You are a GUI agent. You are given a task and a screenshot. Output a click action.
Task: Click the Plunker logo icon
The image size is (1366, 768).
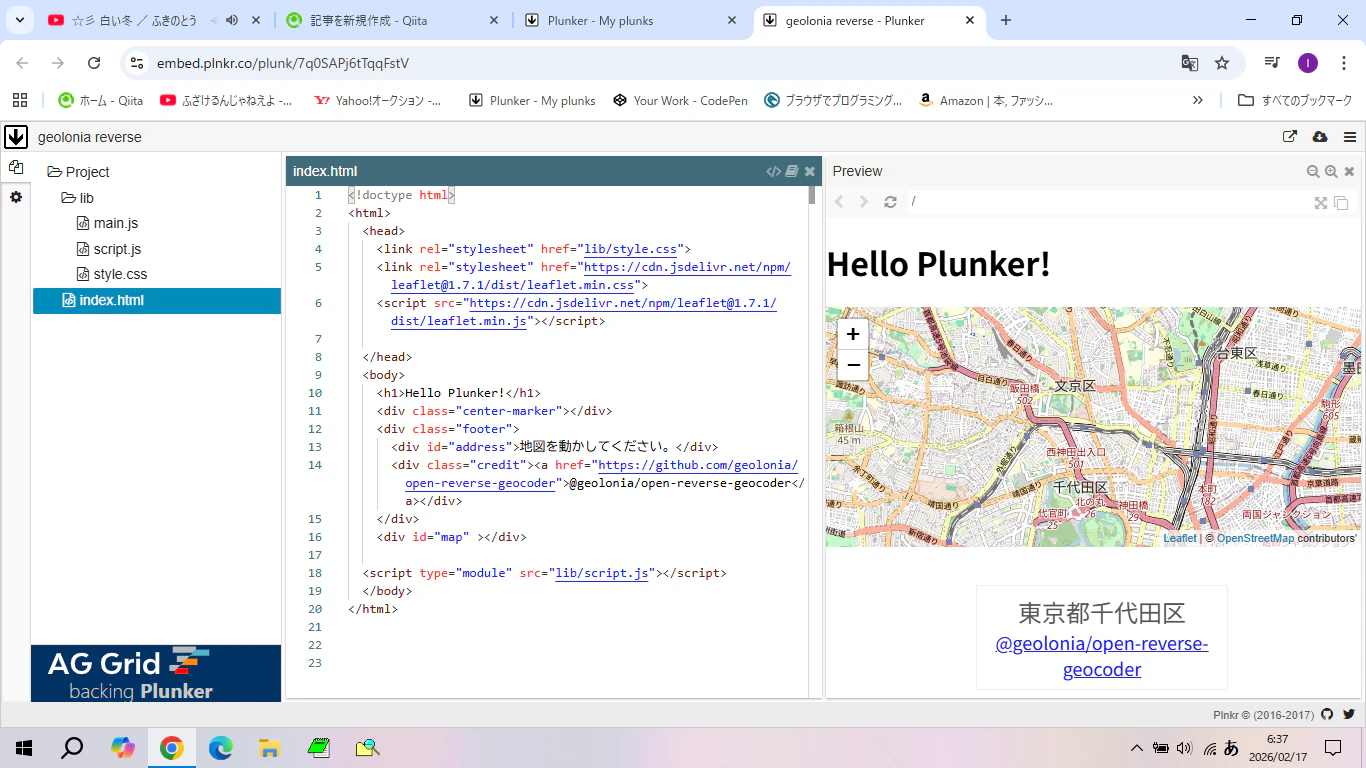(x=15, y=137)
